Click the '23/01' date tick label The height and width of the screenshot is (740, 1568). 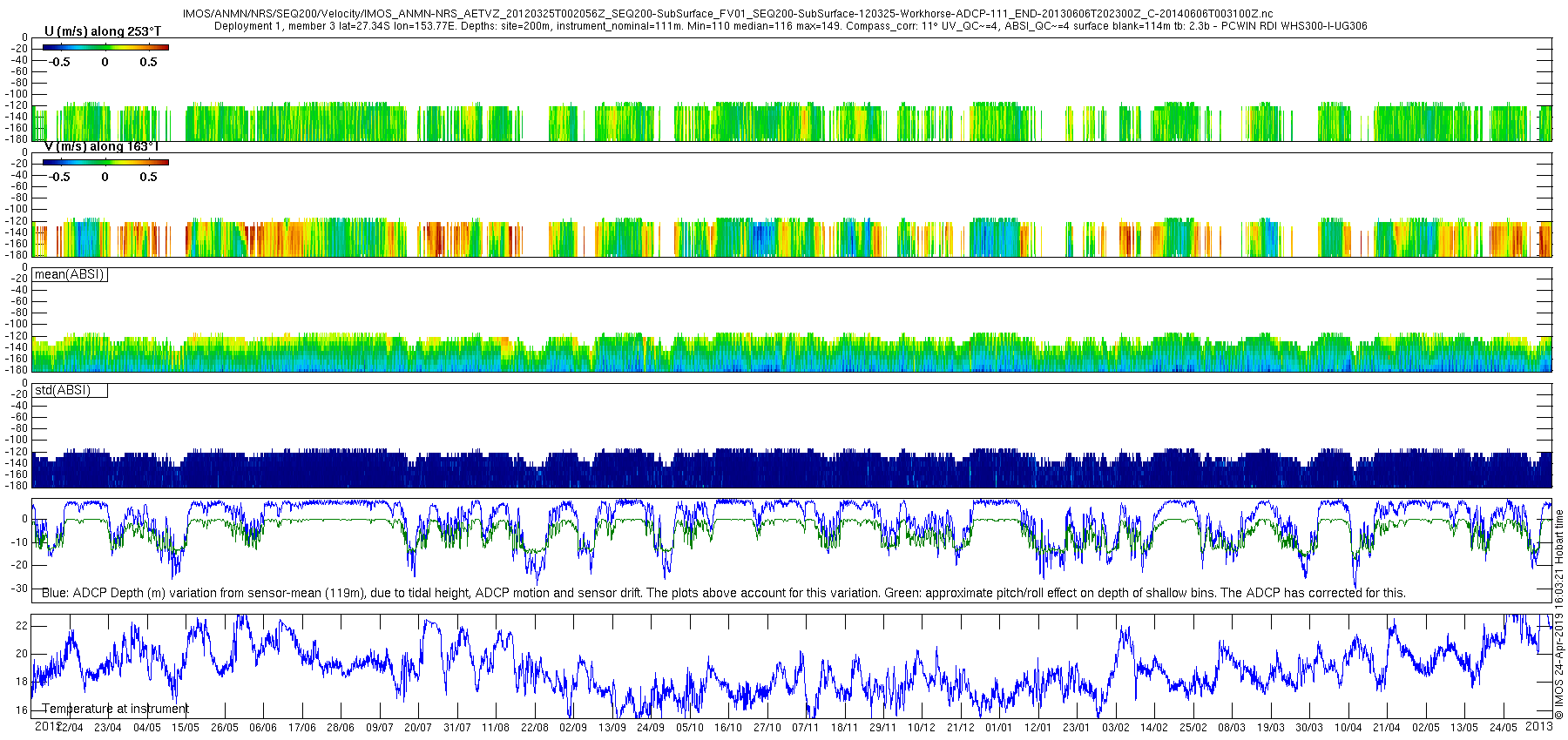pos(1077,728)
